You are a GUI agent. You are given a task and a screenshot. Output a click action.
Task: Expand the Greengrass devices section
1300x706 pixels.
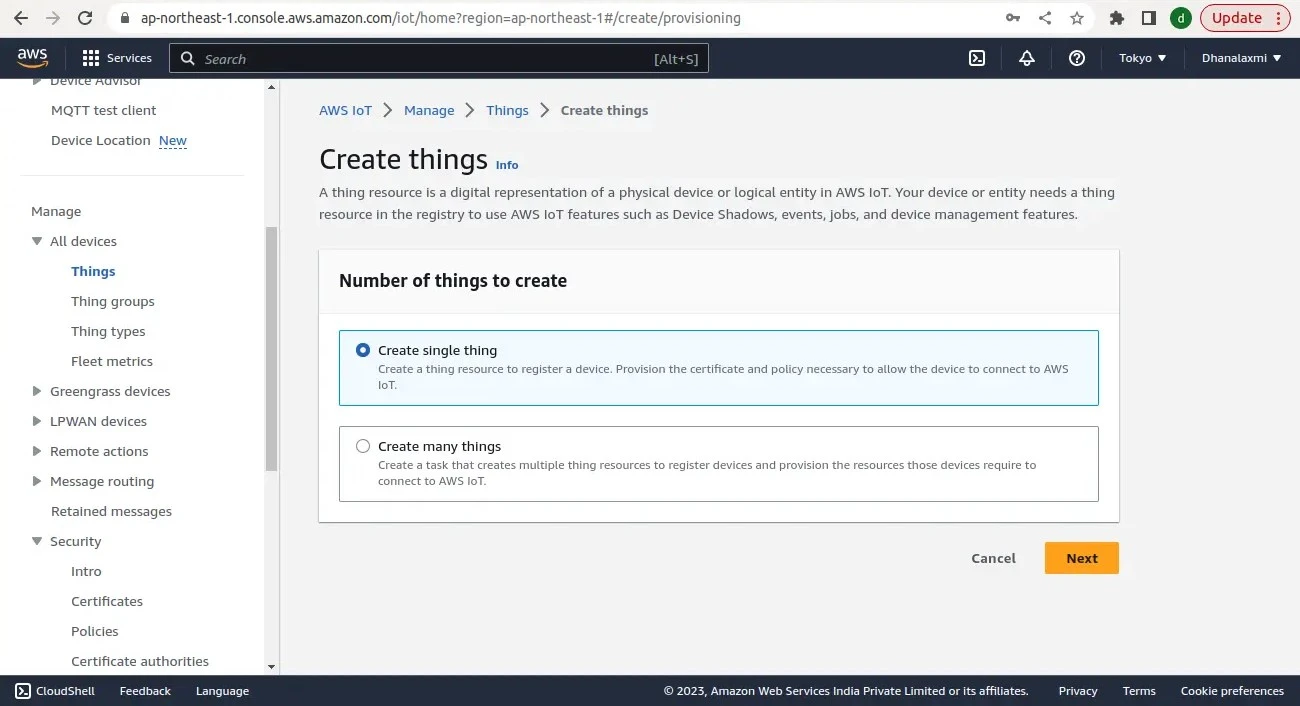(37, 391)
